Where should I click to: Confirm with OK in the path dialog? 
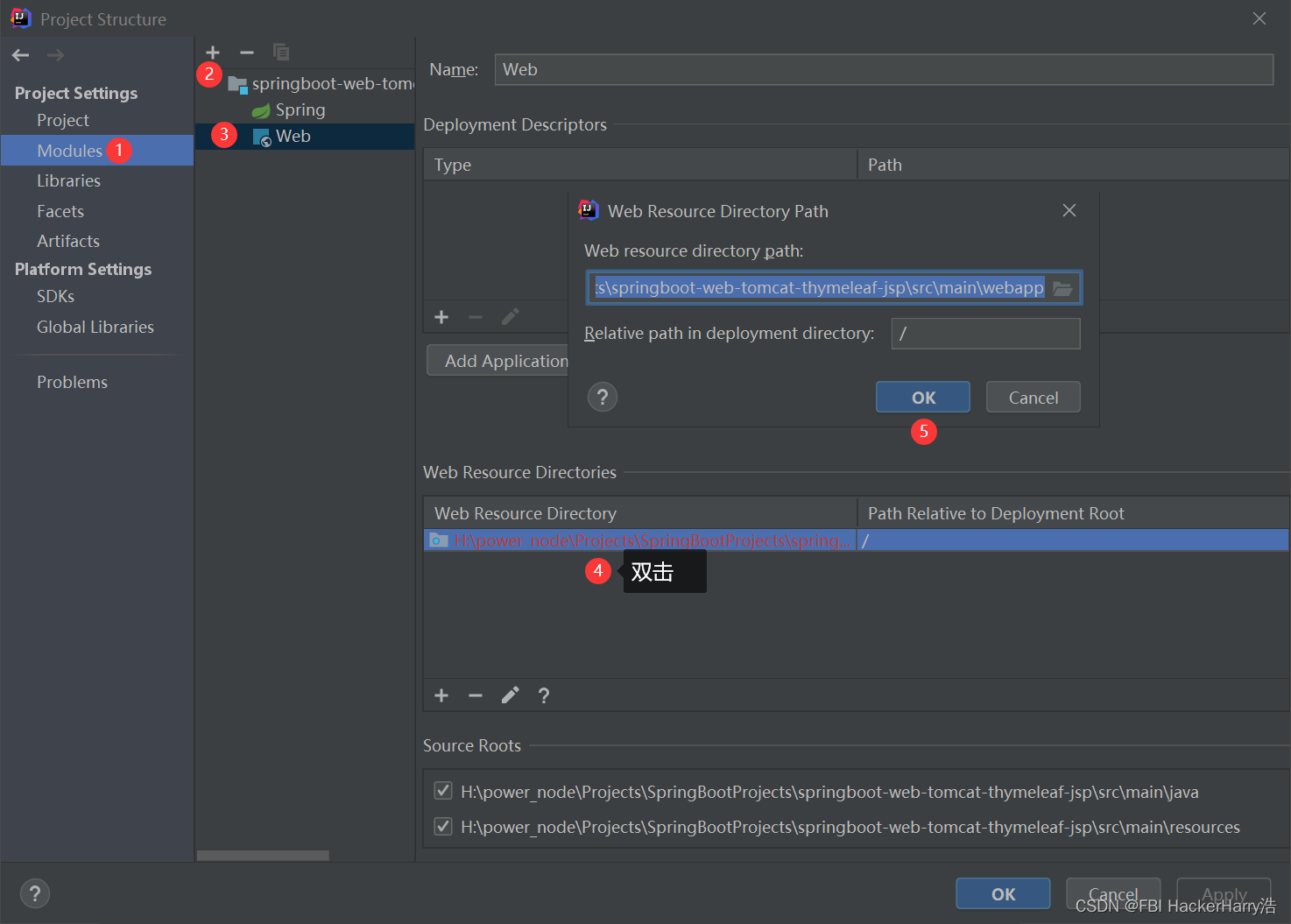923,398
